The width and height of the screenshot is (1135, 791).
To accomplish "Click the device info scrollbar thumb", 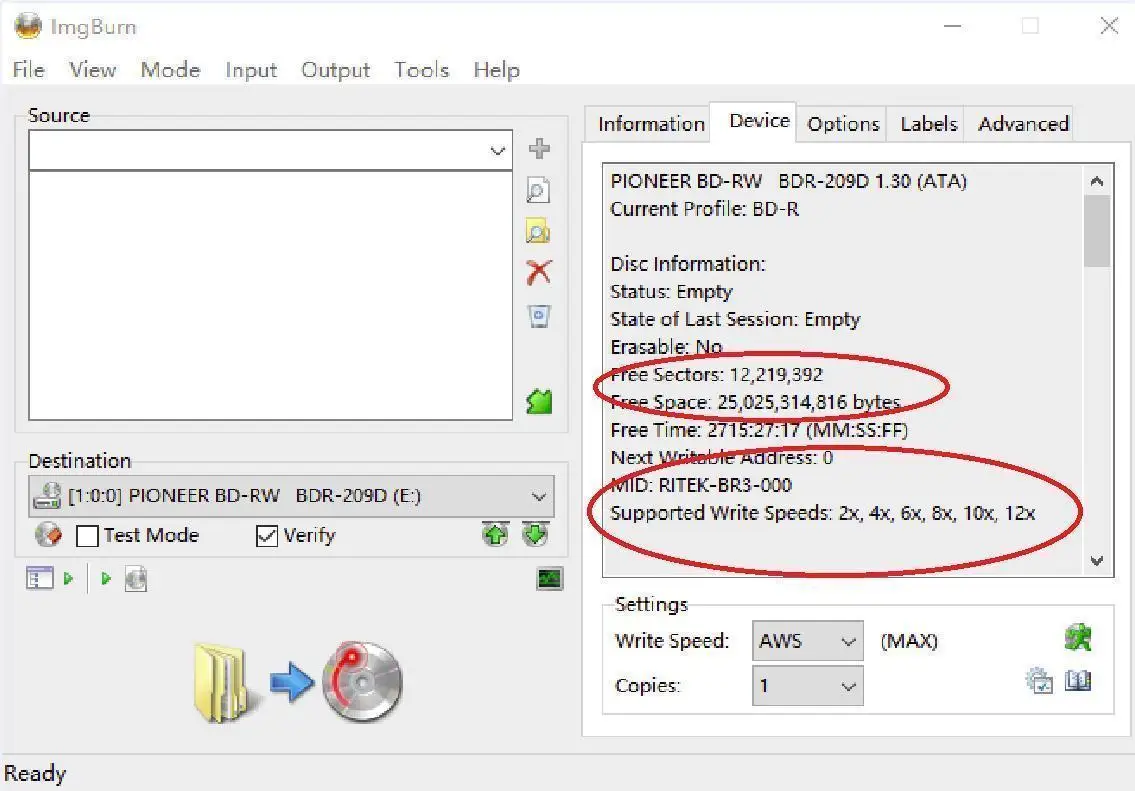I will click(1097, 231).
